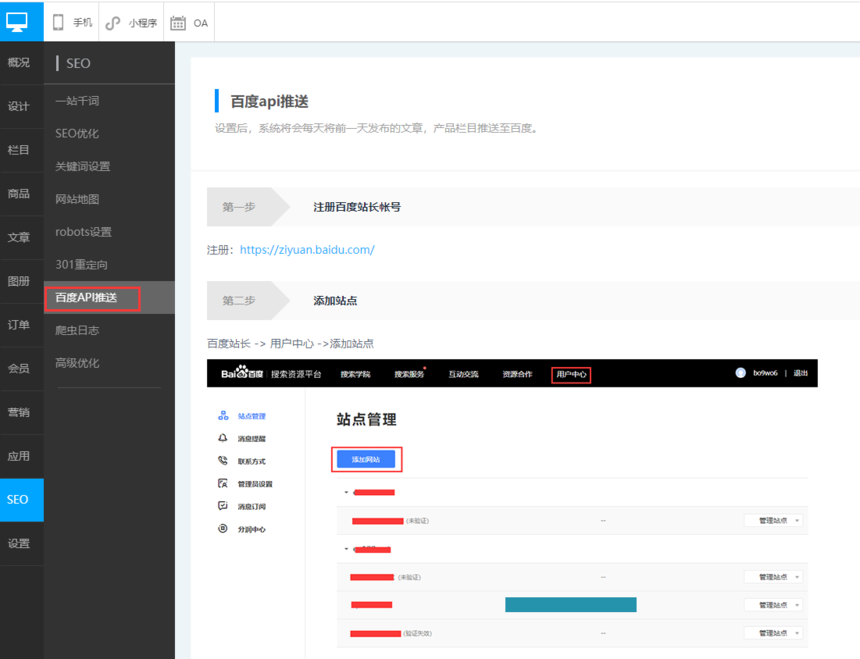860x659 pixels.
Task: Switch to the 手机 mobile view icon
Action: pyautogui.click(x=58, y=22)
